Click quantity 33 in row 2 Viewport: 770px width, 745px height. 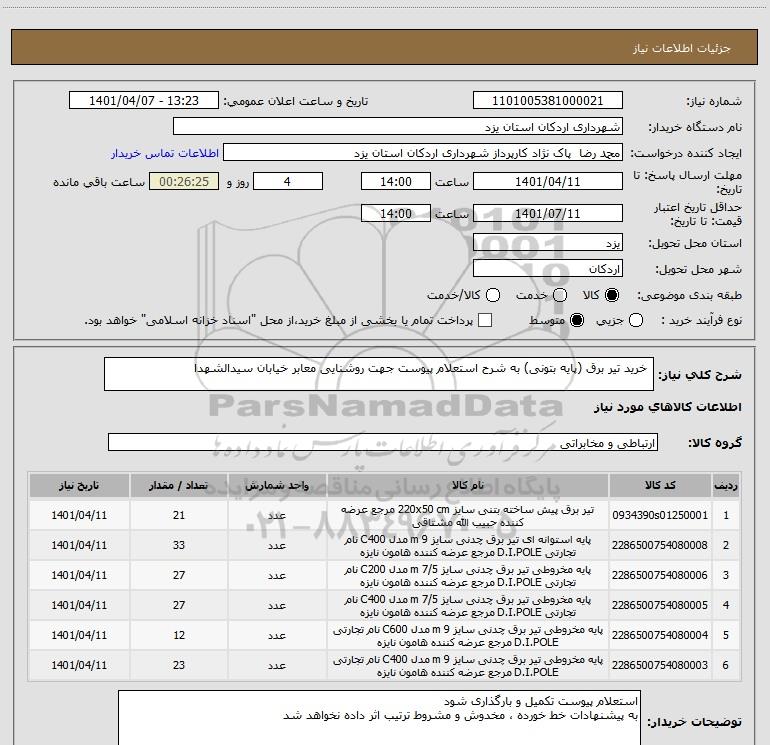coord(179,545)
